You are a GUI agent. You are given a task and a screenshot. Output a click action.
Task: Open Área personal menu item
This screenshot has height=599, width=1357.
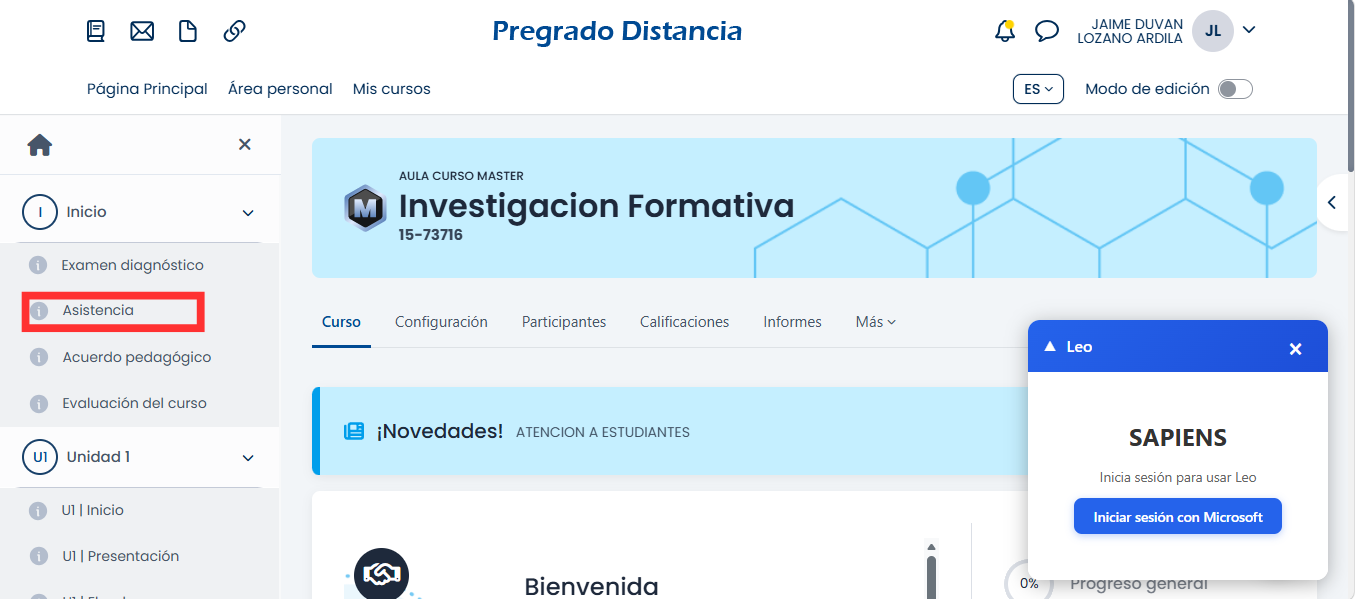(x=280, y=89)
